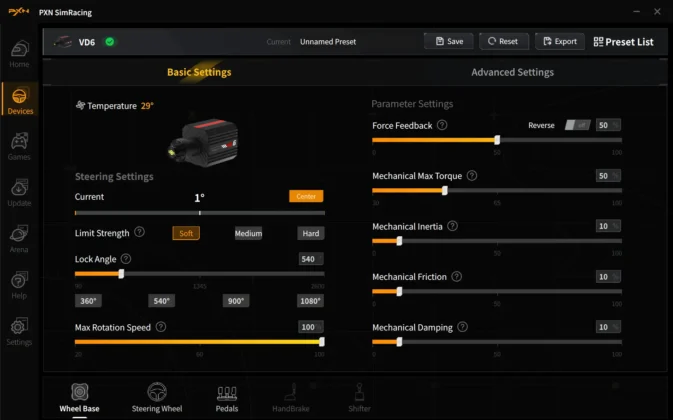Screen dimensions: 673x420
Task: Click the Lock Angle value field
Action: click(311, 259)
